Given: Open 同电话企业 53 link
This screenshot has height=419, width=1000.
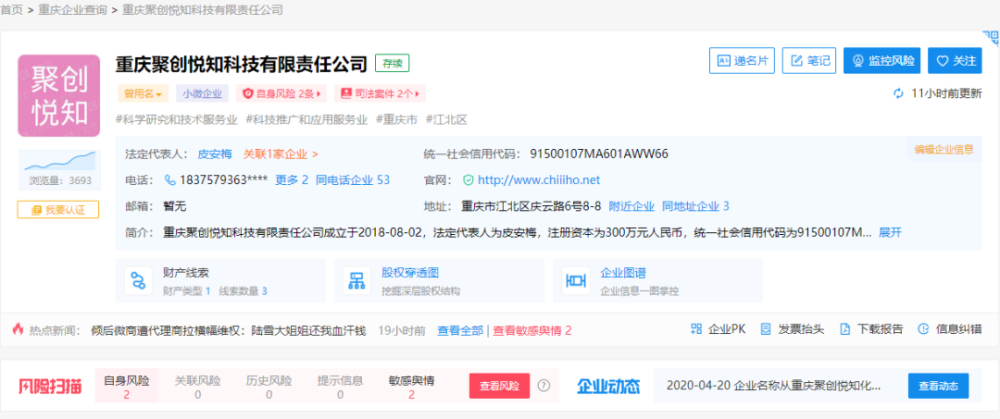Looking at the screenshot, I should [353, 180].
